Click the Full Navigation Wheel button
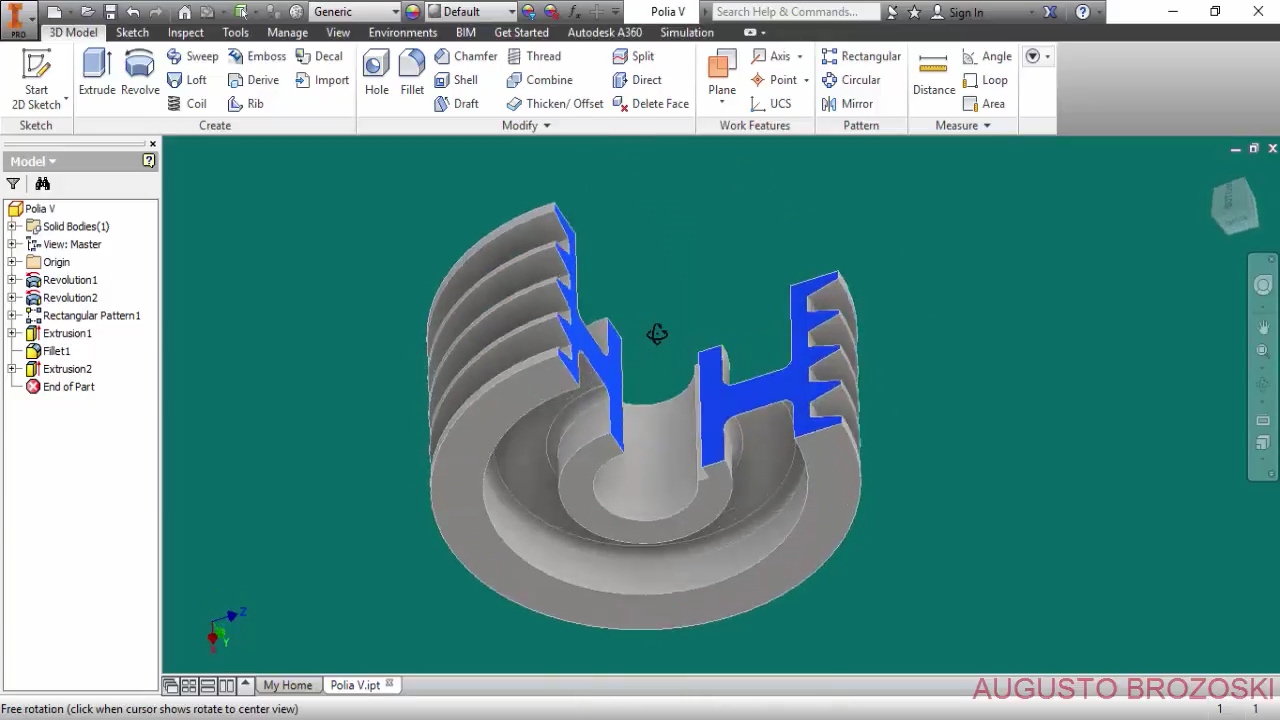The height and width of the screenshot is (720, 1280). (1263, 285)
